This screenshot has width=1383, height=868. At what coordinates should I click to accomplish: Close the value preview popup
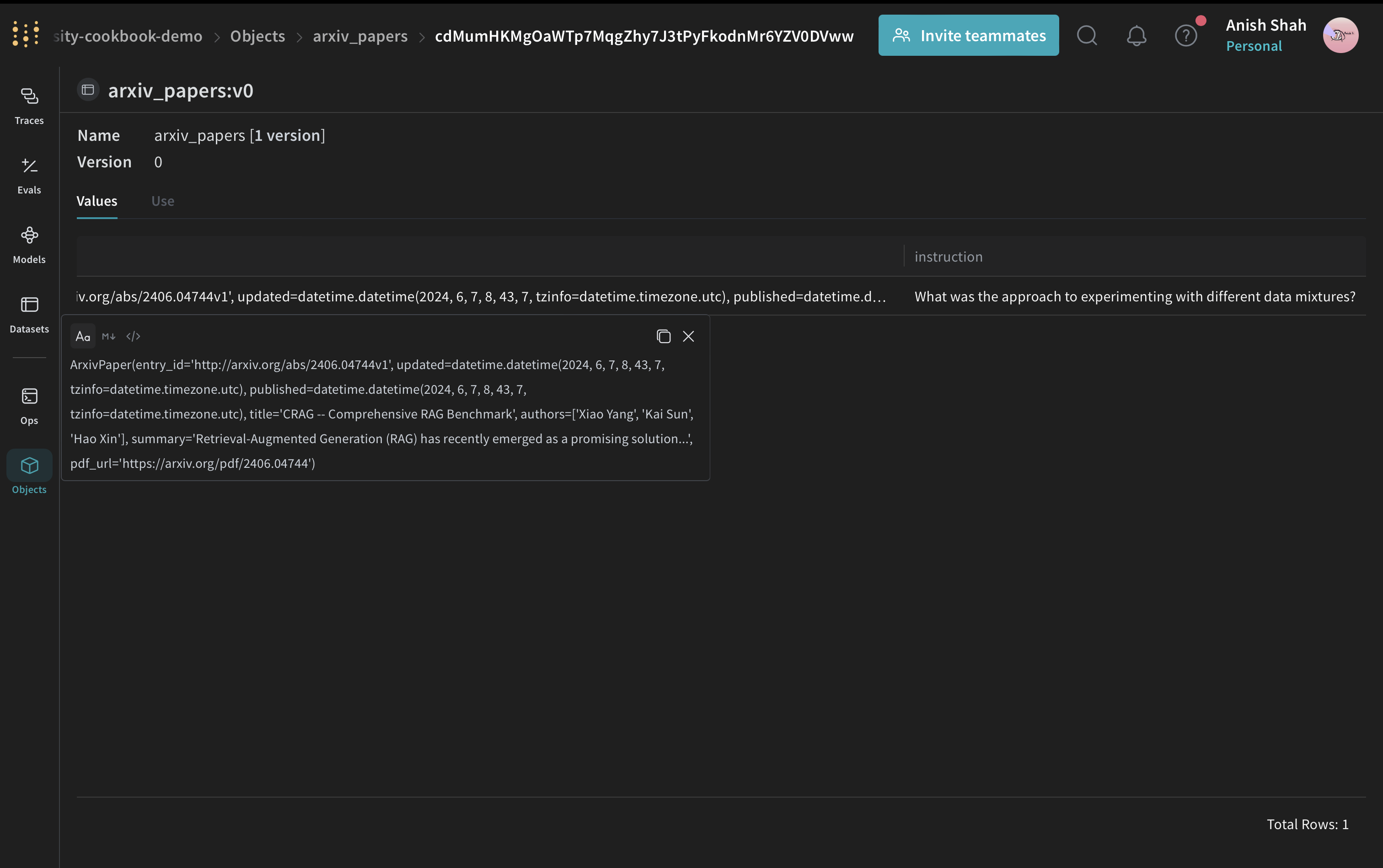[x=688, y=337]
